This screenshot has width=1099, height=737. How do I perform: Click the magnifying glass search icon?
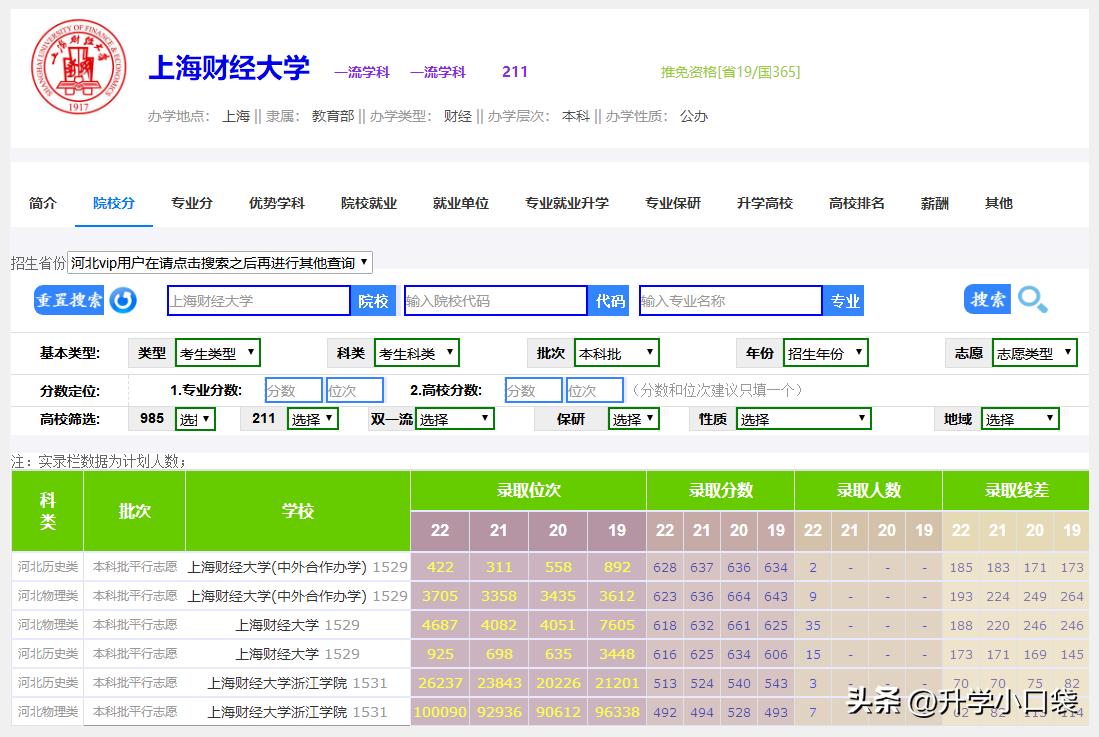(x=1033, y=299)
